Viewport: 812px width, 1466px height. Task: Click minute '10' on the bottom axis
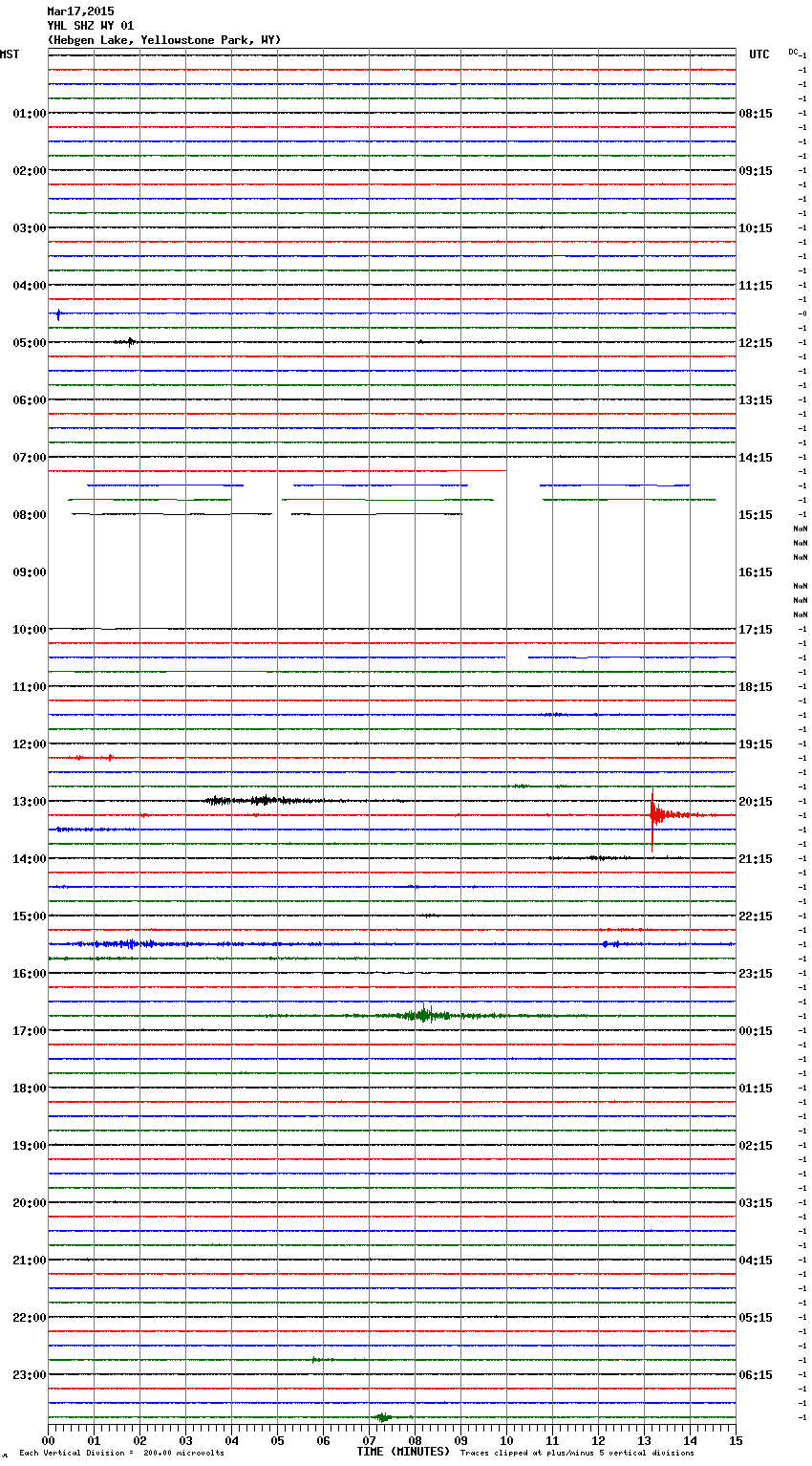click(506, 1440)
